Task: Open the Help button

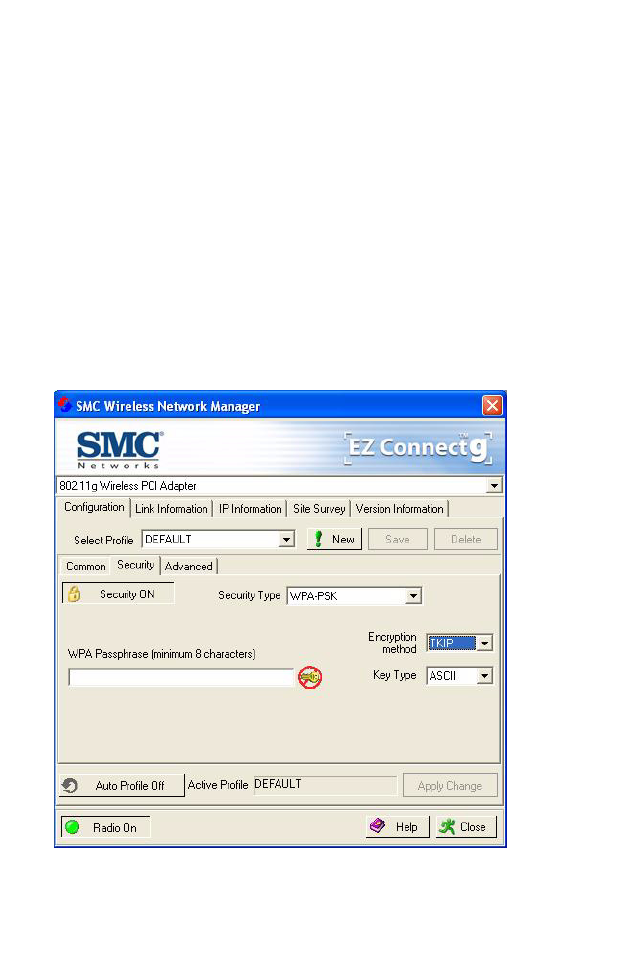Action: click(398, 827)
